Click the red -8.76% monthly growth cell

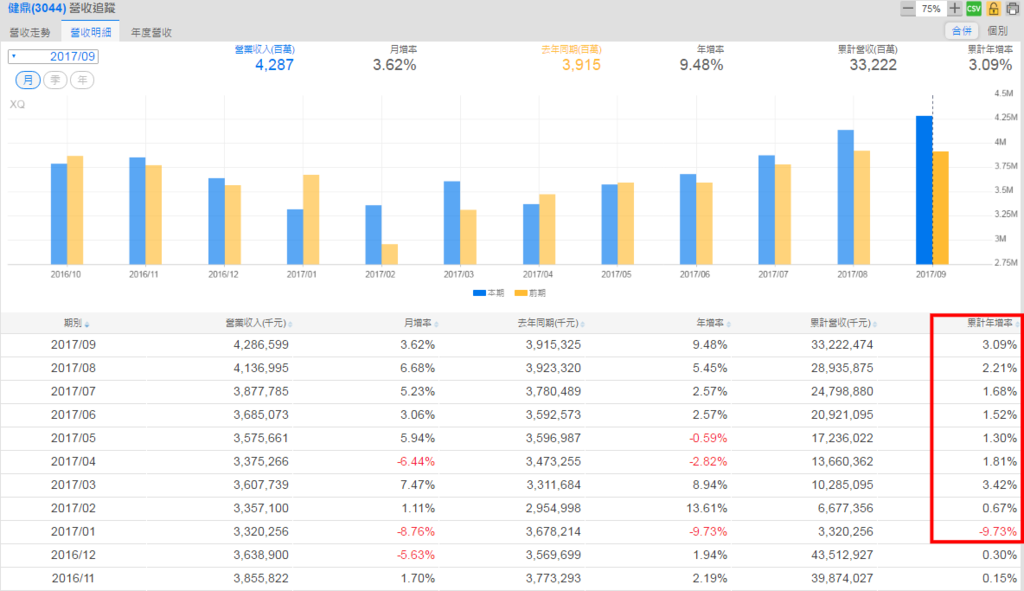point(416,532)
